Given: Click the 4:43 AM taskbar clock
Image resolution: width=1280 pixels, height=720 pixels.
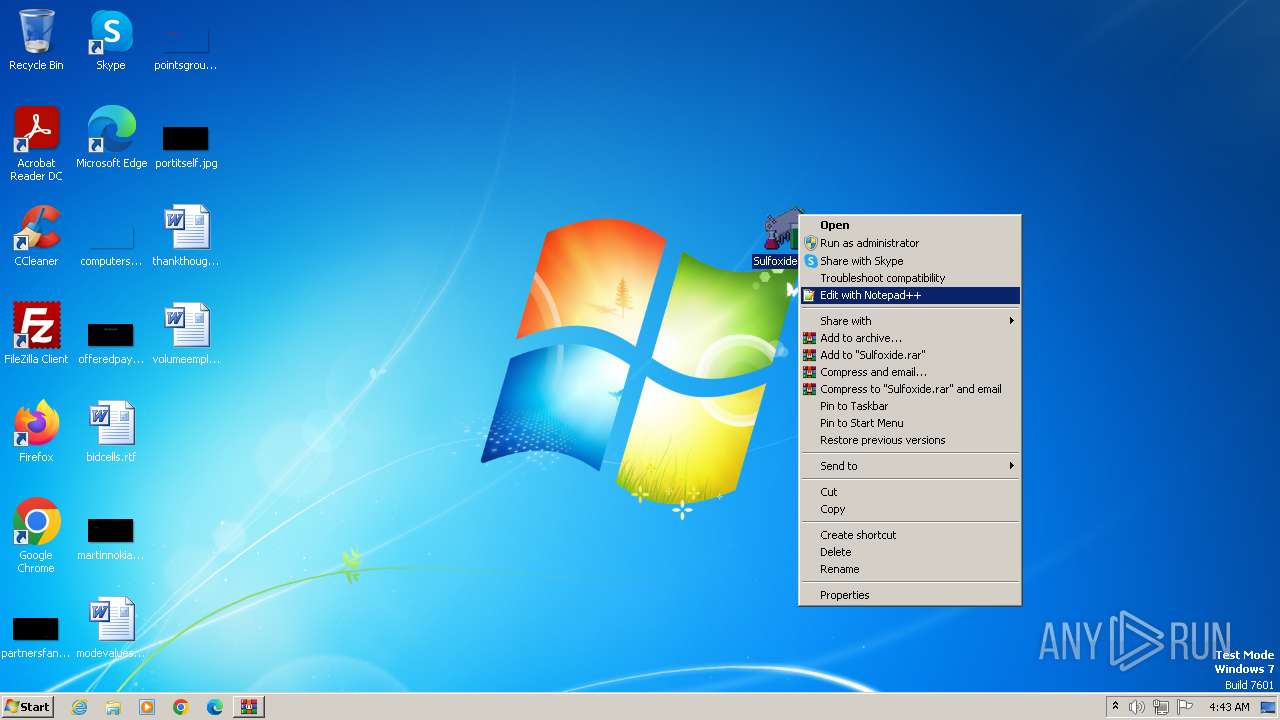Looking at the screenshot, I should (x=1229, y=707).
